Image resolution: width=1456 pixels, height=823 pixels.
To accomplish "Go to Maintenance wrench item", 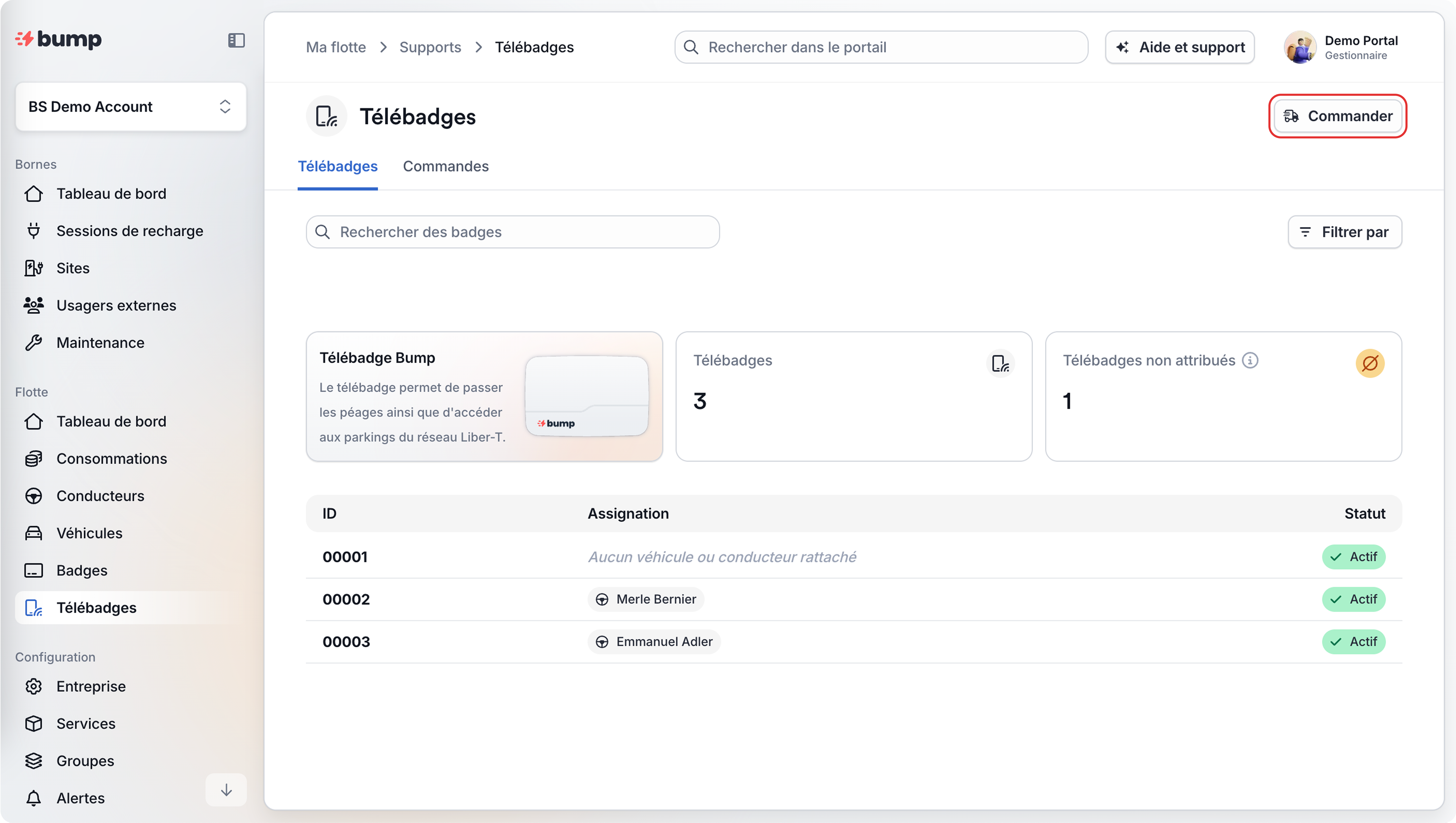I will [100, 343].
